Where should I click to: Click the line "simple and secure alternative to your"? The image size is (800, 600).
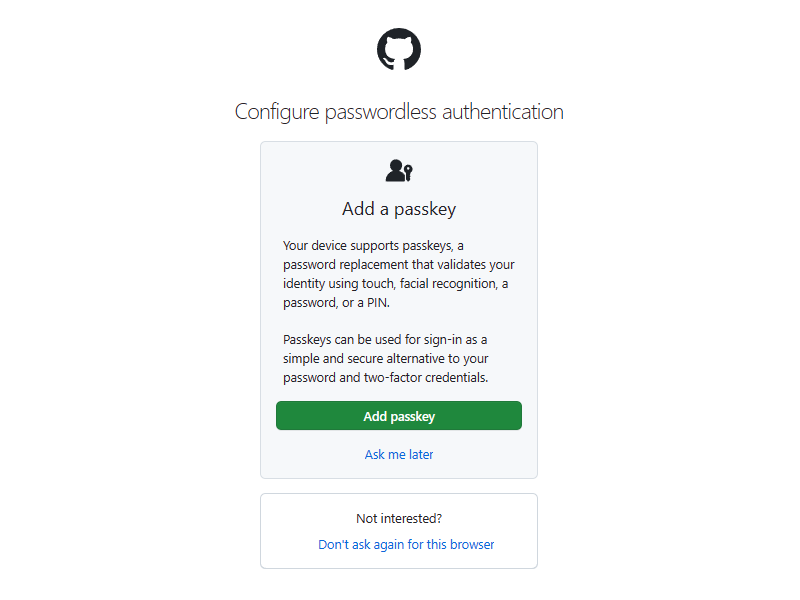(x=385, y=358)
